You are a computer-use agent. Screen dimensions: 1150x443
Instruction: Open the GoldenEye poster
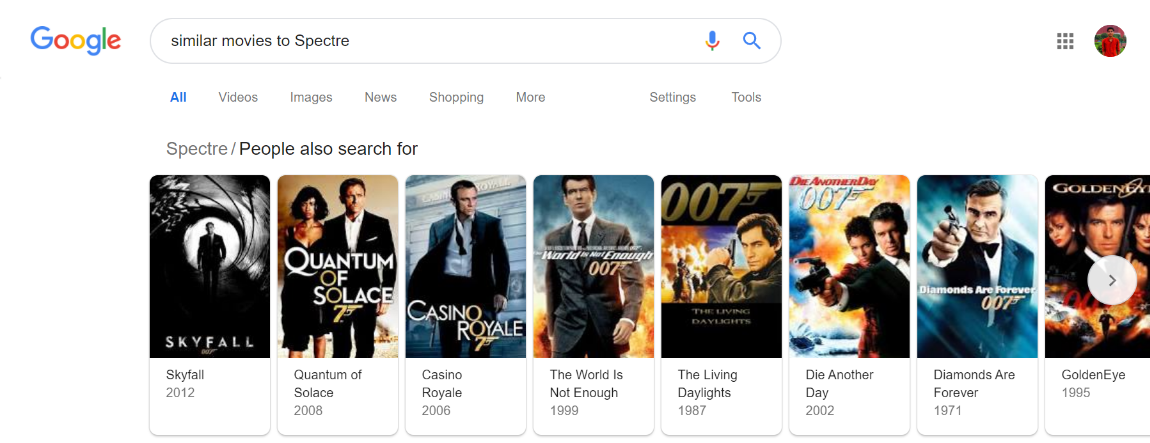click(x=1097, y=266)
